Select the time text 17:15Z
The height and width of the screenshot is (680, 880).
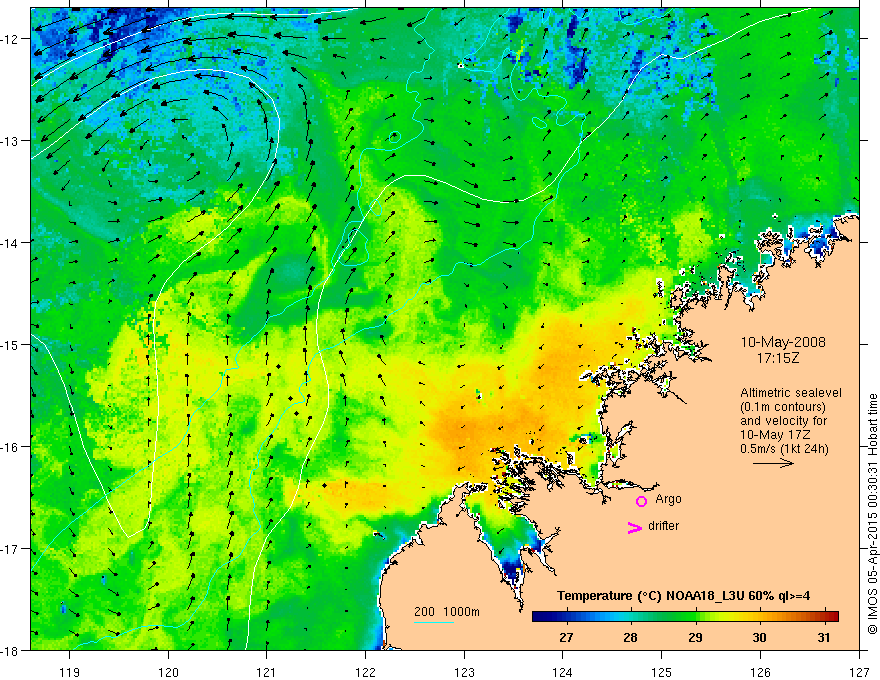[777, 357]
